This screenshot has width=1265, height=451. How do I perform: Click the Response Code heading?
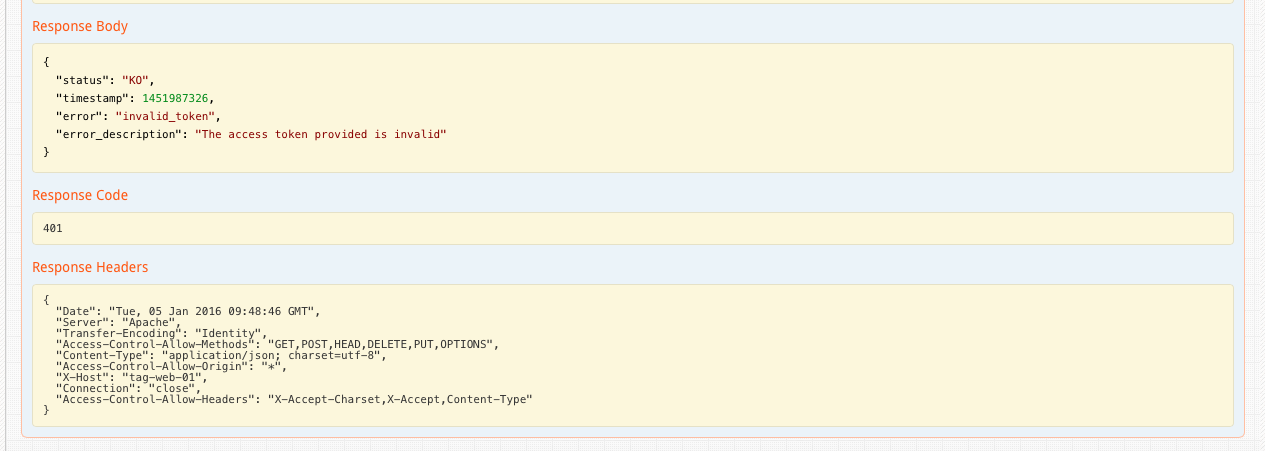click(x=80, y=195)
